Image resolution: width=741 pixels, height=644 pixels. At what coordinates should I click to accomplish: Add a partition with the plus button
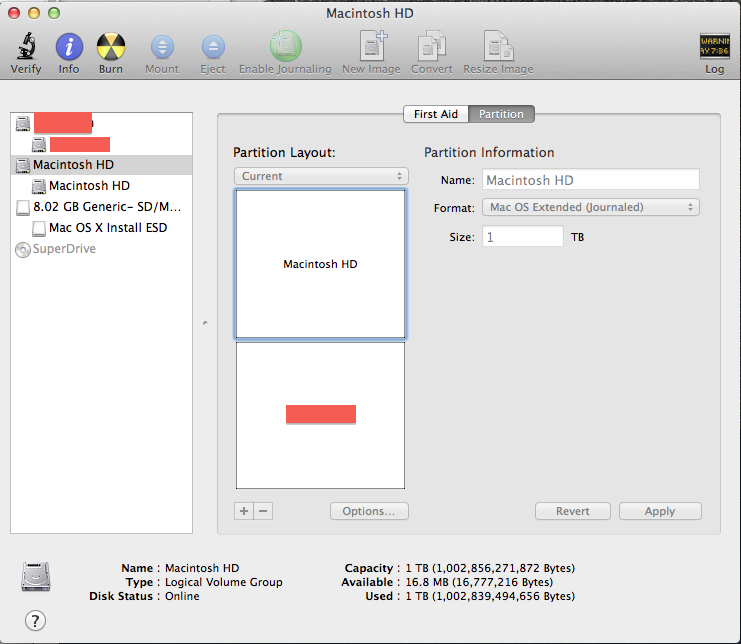click(244, 511)
